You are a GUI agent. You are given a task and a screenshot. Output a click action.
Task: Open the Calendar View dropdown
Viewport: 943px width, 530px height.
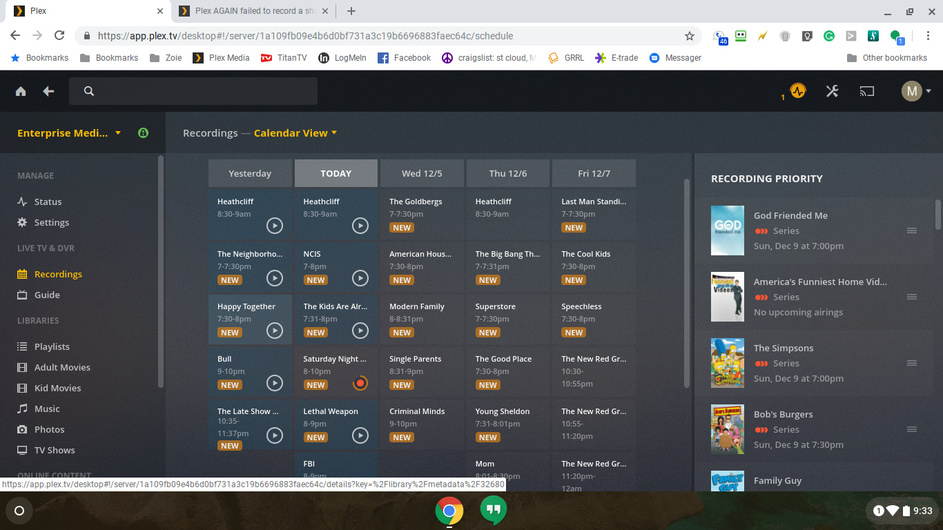point(295,133)
